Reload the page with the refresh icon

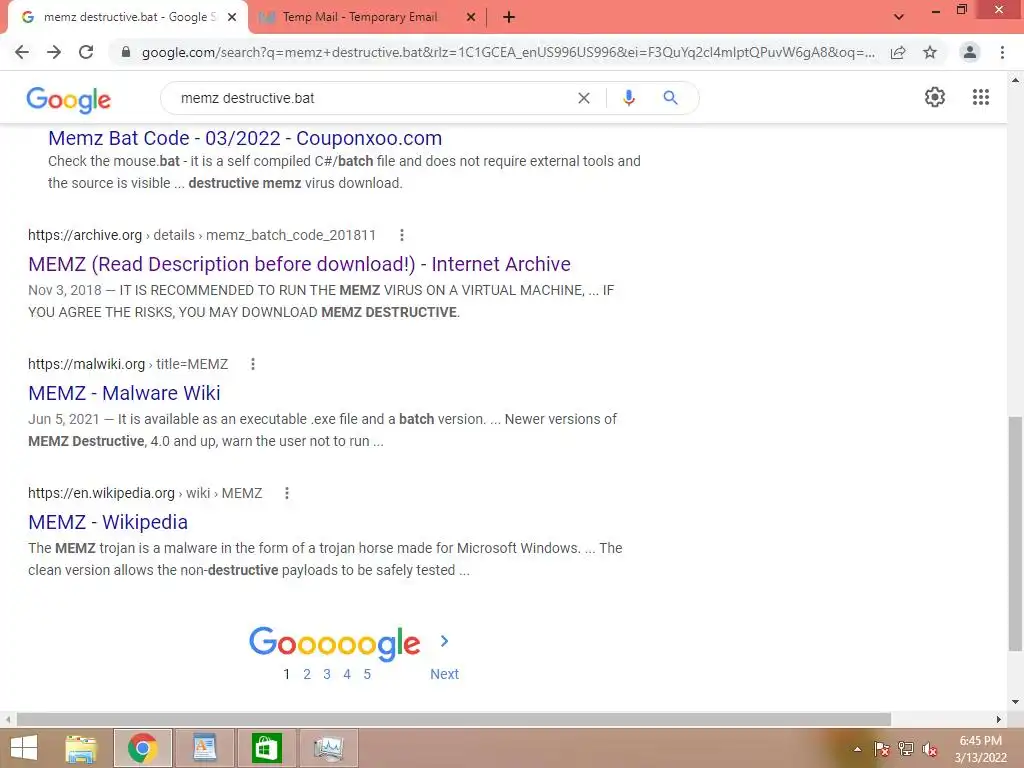tap(86, 52)
